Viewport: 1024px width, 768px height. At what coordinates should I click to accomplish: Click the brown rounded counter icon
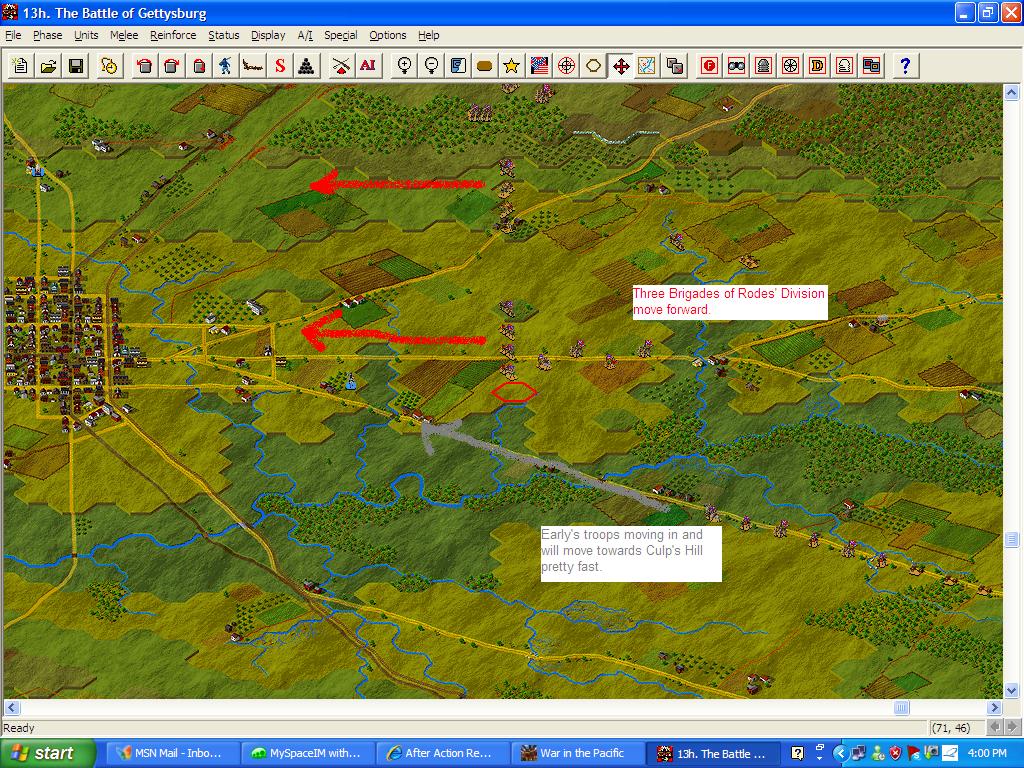pos(485,65)
